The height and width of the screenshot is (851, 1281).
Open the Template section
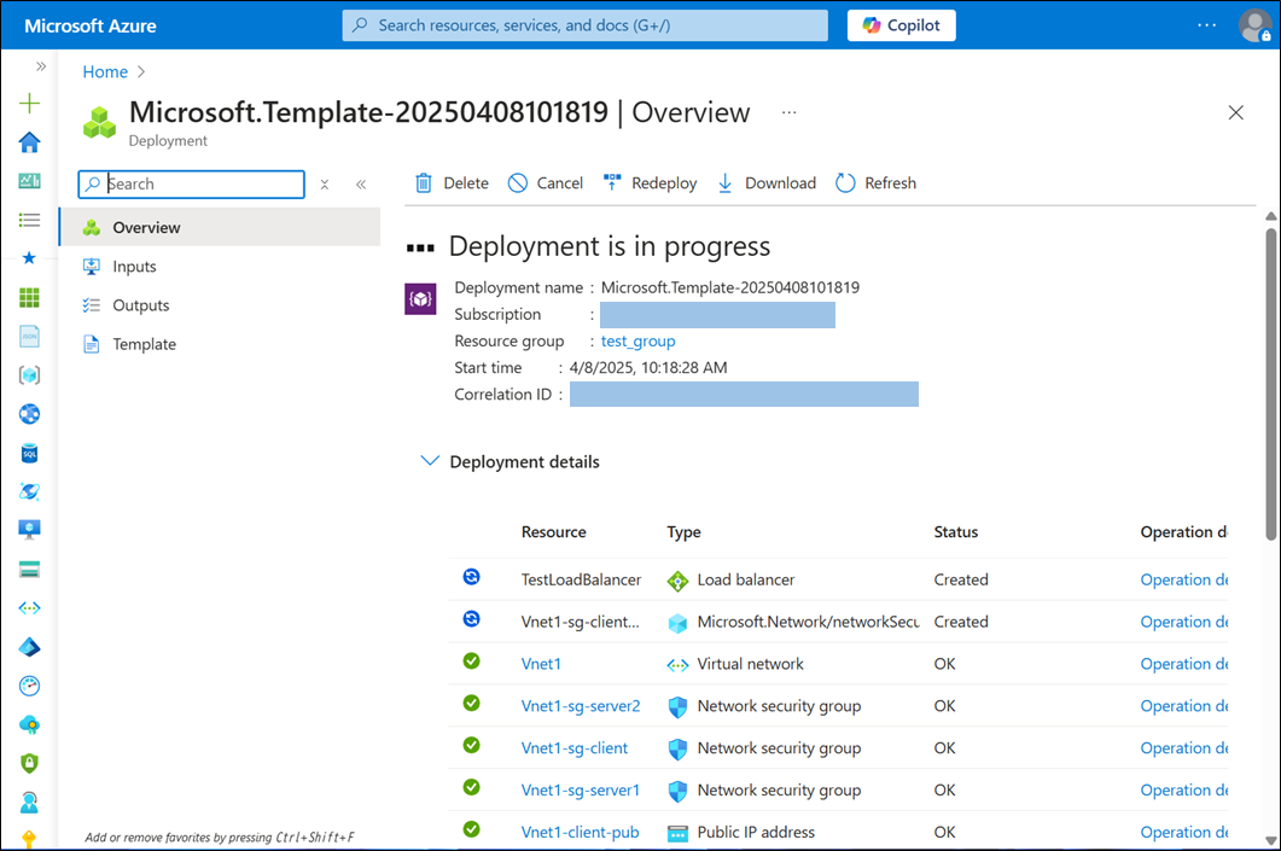[143, 343]
